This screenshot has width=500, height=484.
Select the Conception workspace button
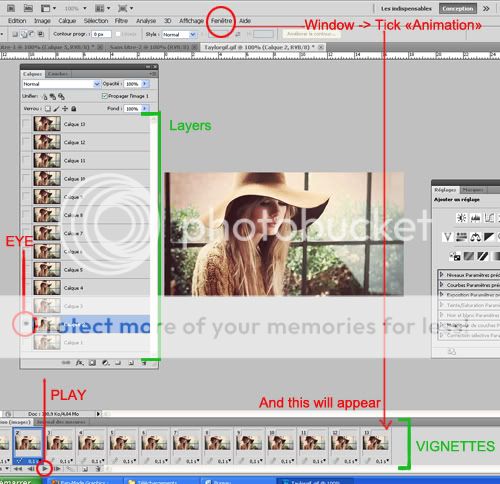click(458, 9)
